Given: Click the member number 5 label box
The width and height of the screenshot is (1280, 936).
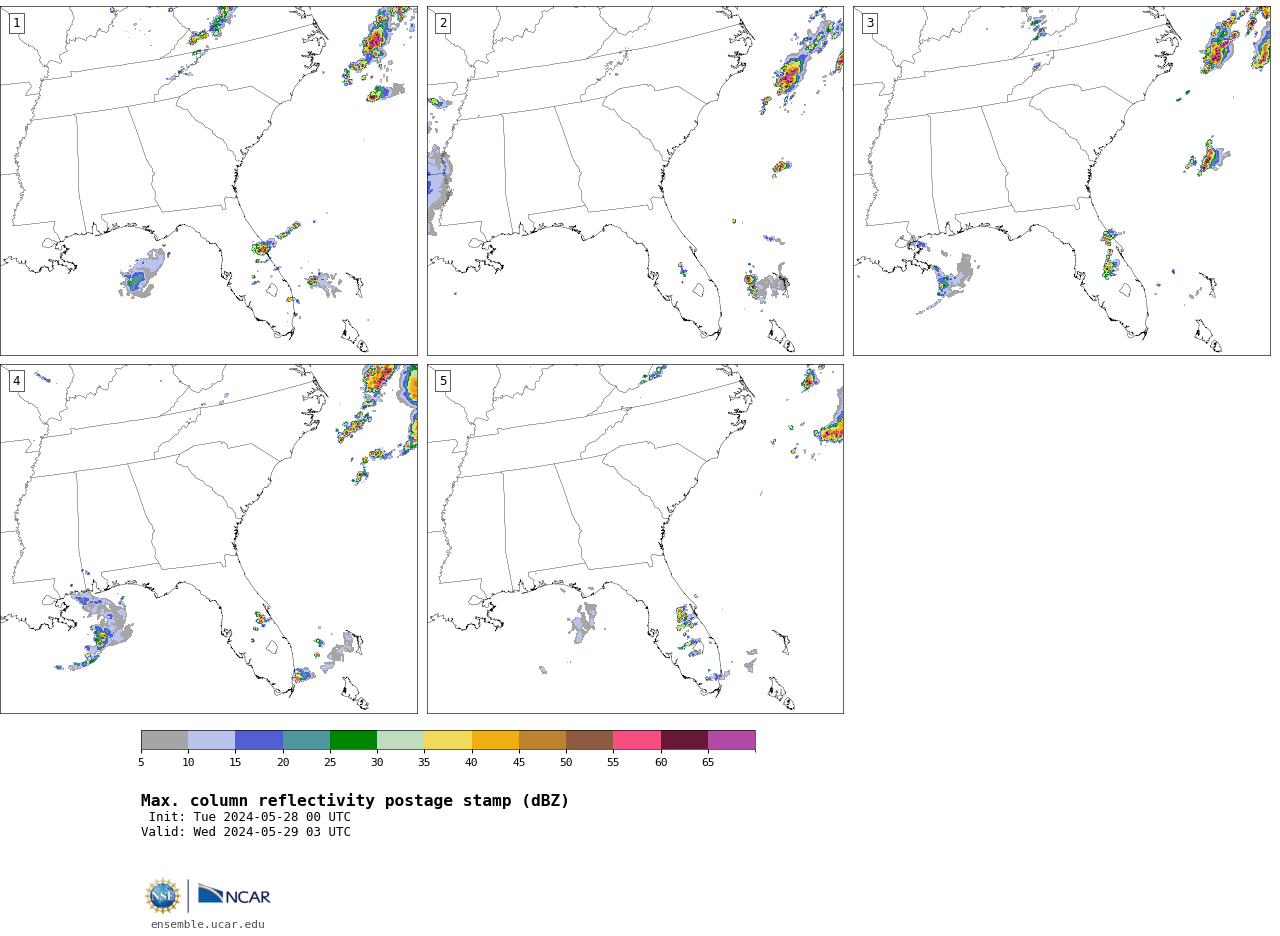Looking at the screenshot, I should 443,381.
